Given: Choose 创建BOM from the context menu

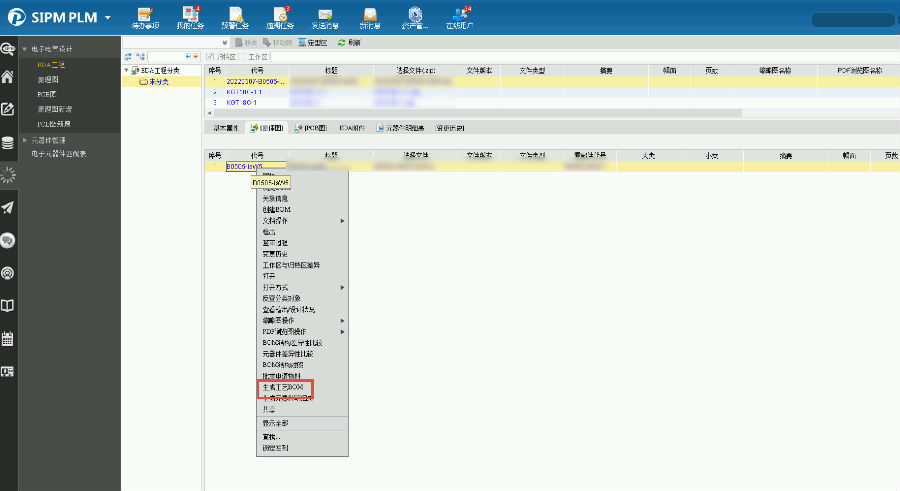Looking at the screenshot, I should coord(274,209).
